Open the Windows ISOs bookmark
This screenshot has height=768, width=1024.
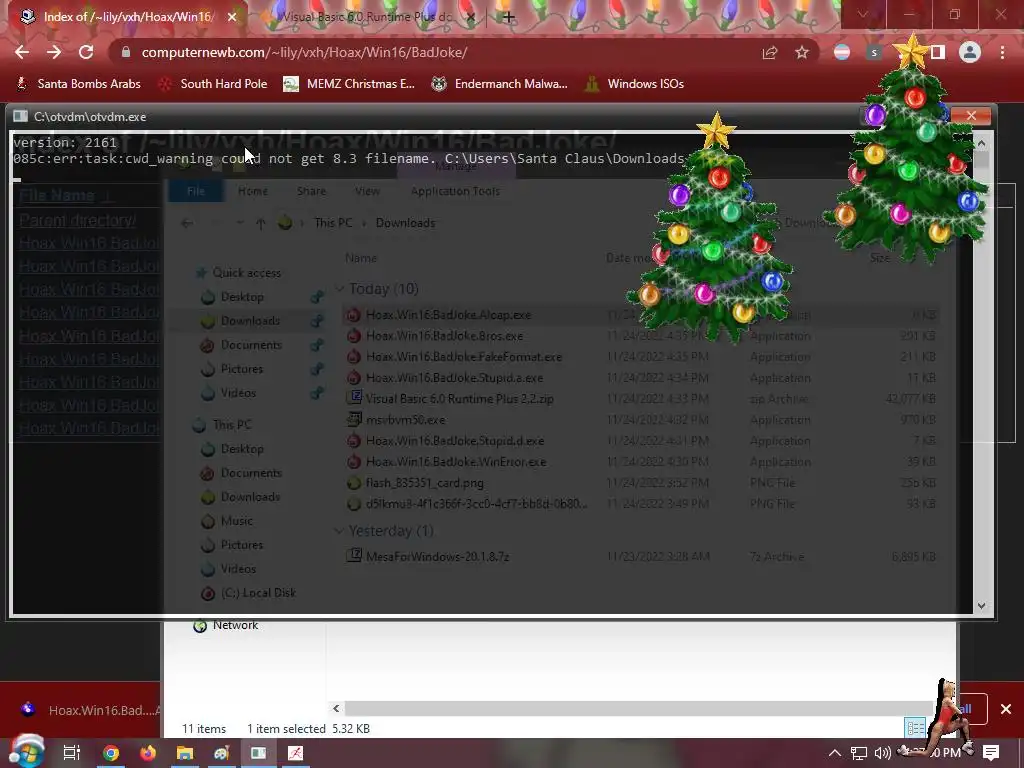pos(635,84)
